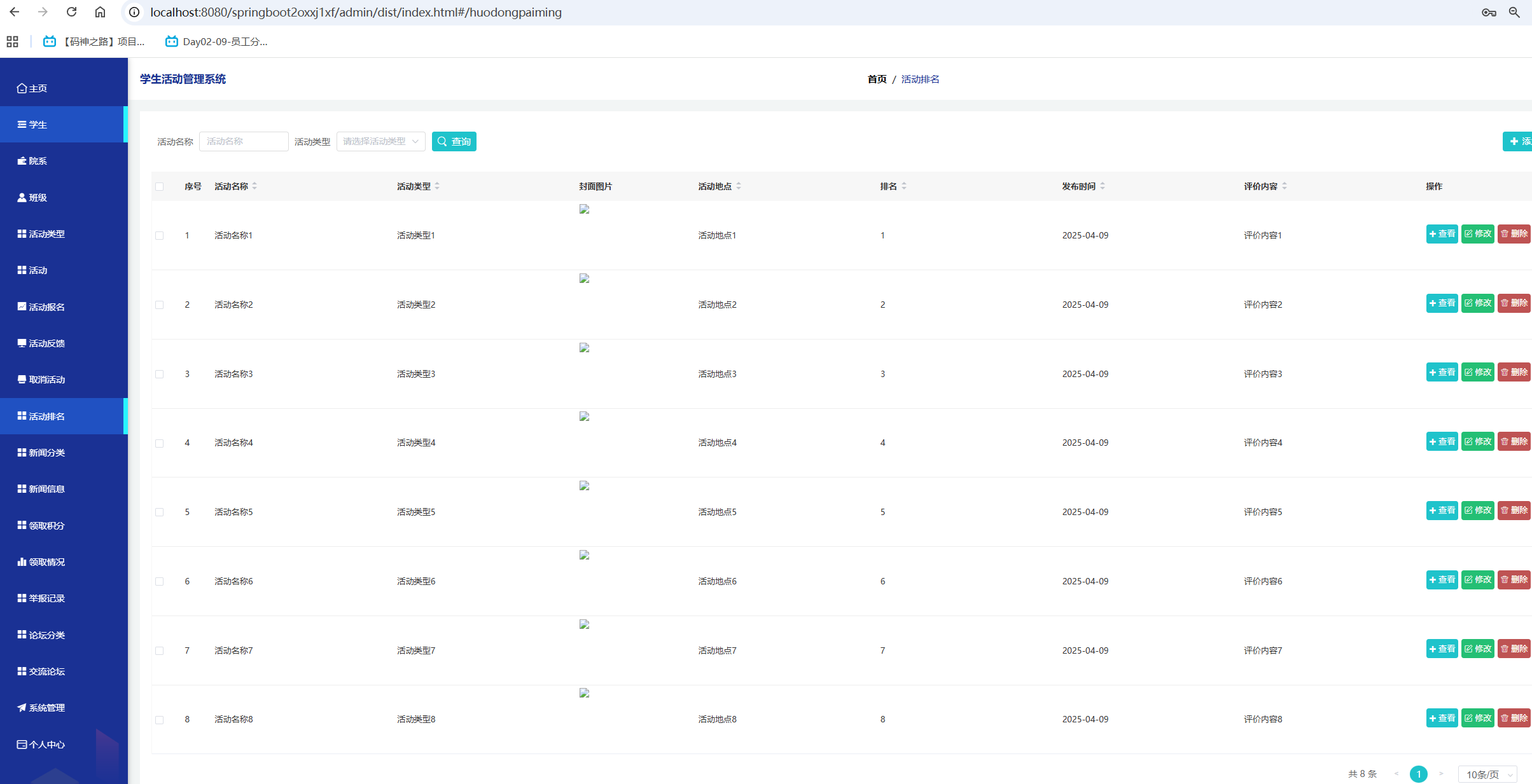Sort the 活动名称 column using the arrows
Screen dimensions: 1532x784
(254, 186)
